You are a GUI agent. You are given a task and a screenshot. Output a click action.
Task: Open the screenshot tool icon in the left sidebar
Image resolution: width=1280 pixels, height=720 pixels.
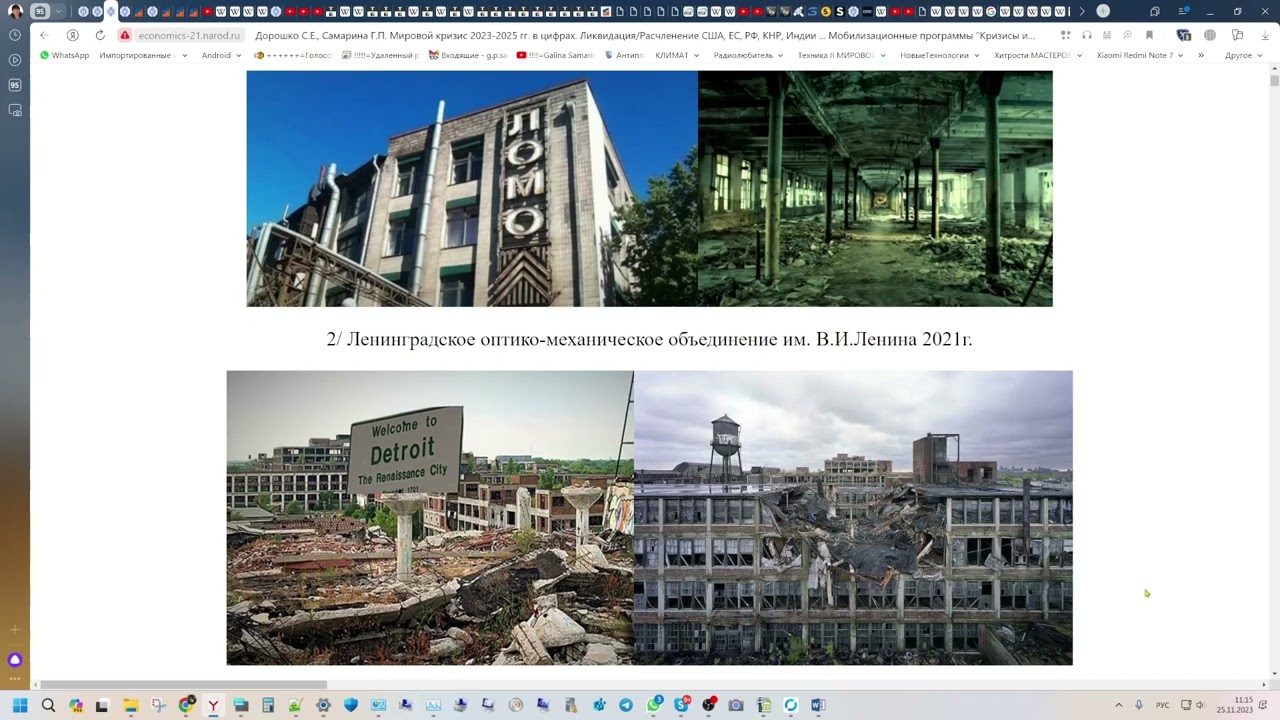pyautogui.click(x=15, y=110)
